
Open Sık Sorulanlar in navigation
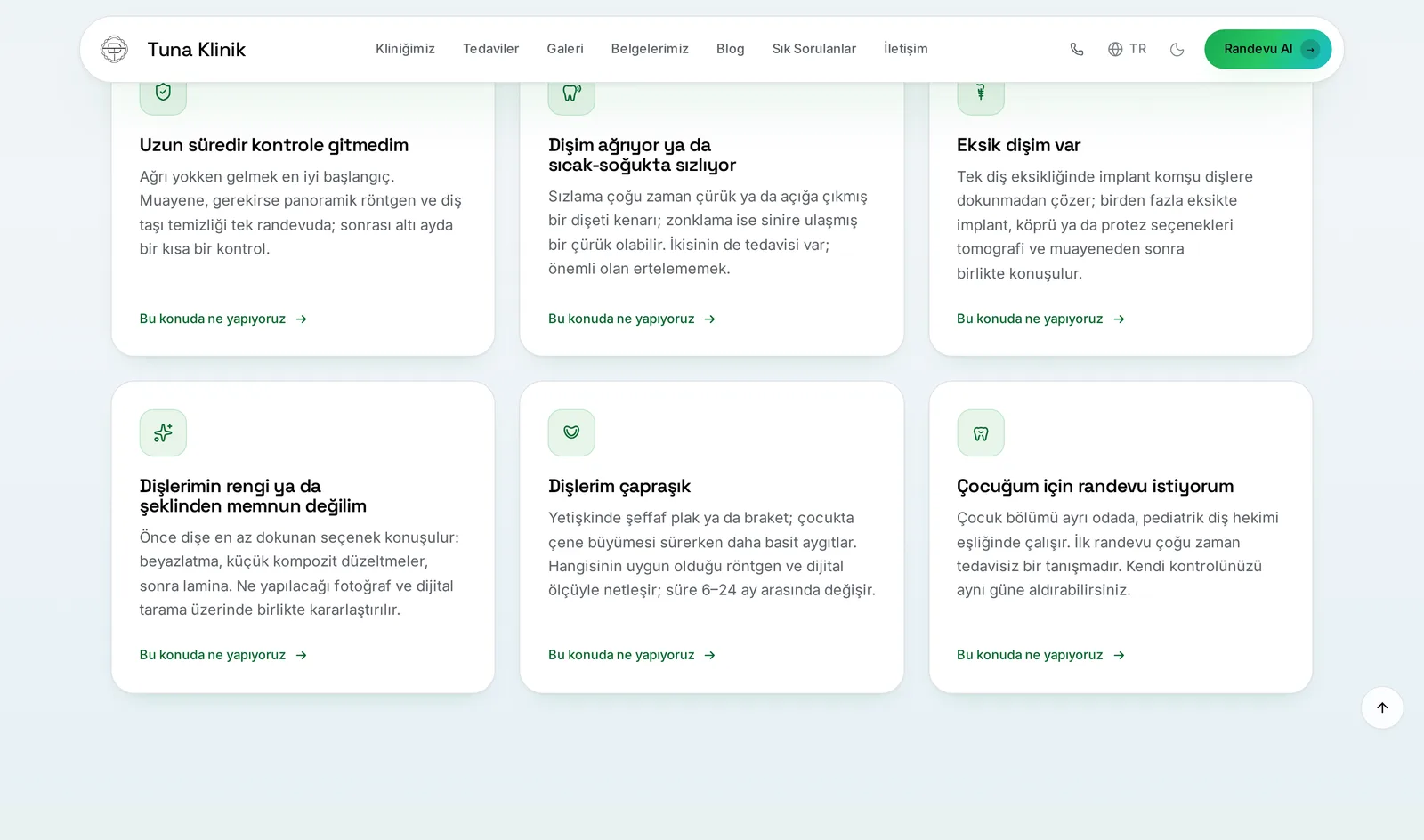814,49
